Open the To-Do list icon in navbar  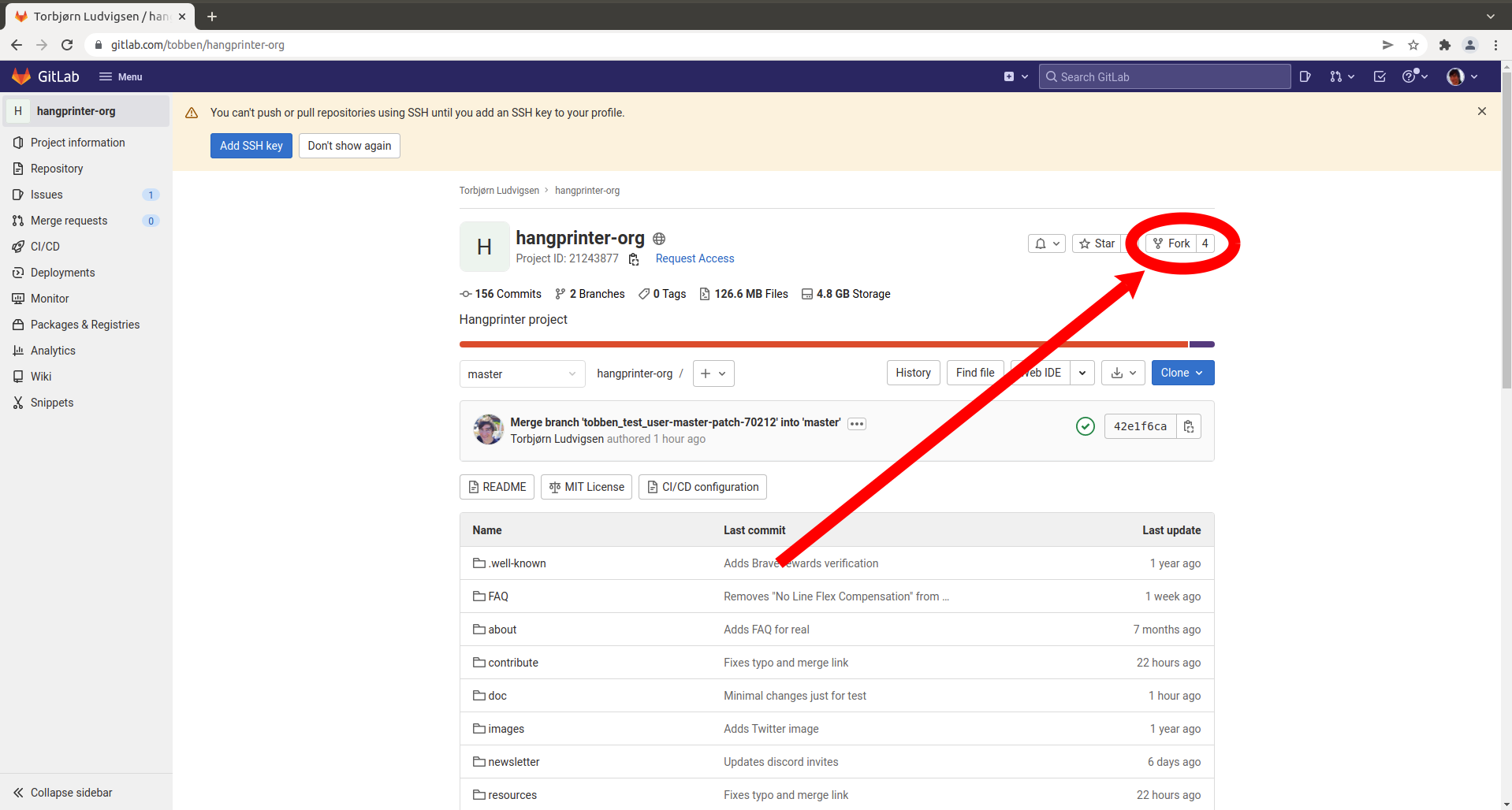click(1380, 76)
